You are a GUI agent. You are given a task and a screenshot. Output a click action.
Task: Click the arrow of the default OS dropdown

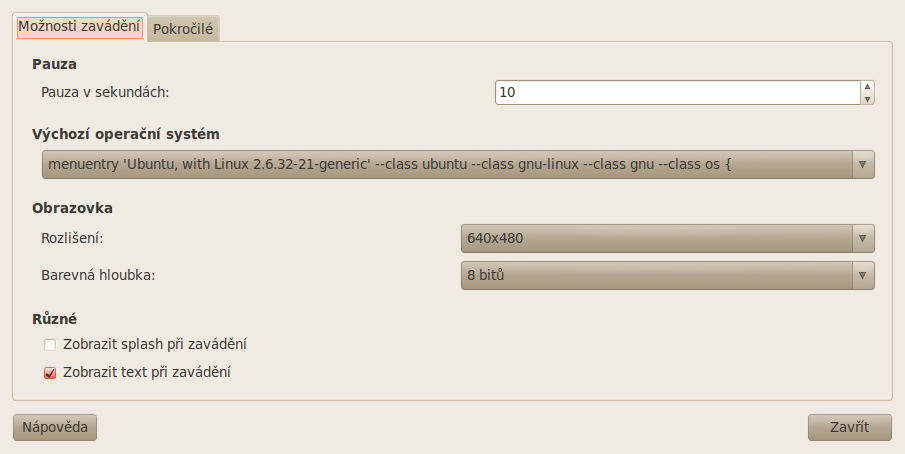(x=862, y=164)
